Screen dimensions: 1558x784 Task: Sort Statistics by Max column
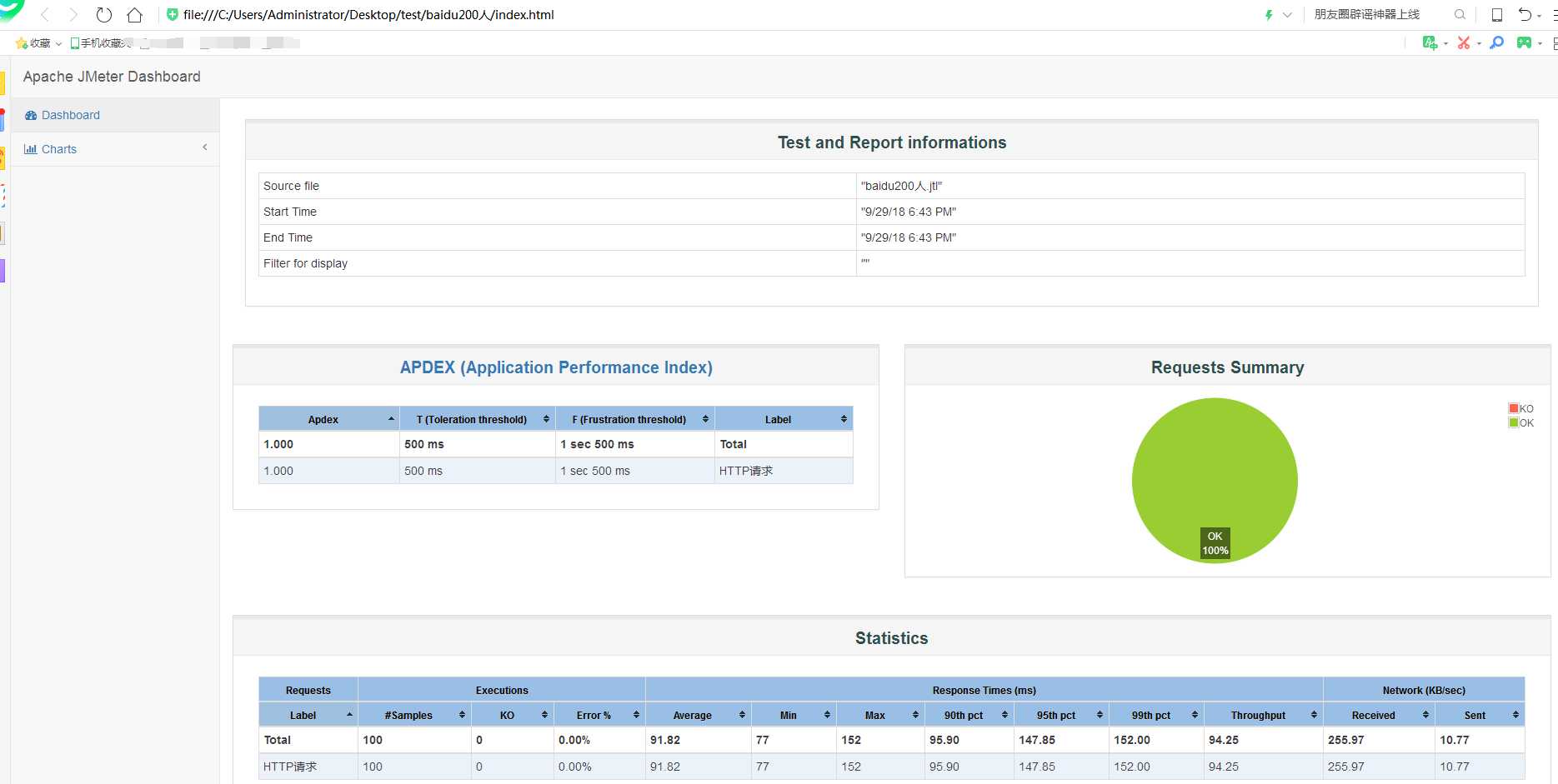click(x=880, y=715)
